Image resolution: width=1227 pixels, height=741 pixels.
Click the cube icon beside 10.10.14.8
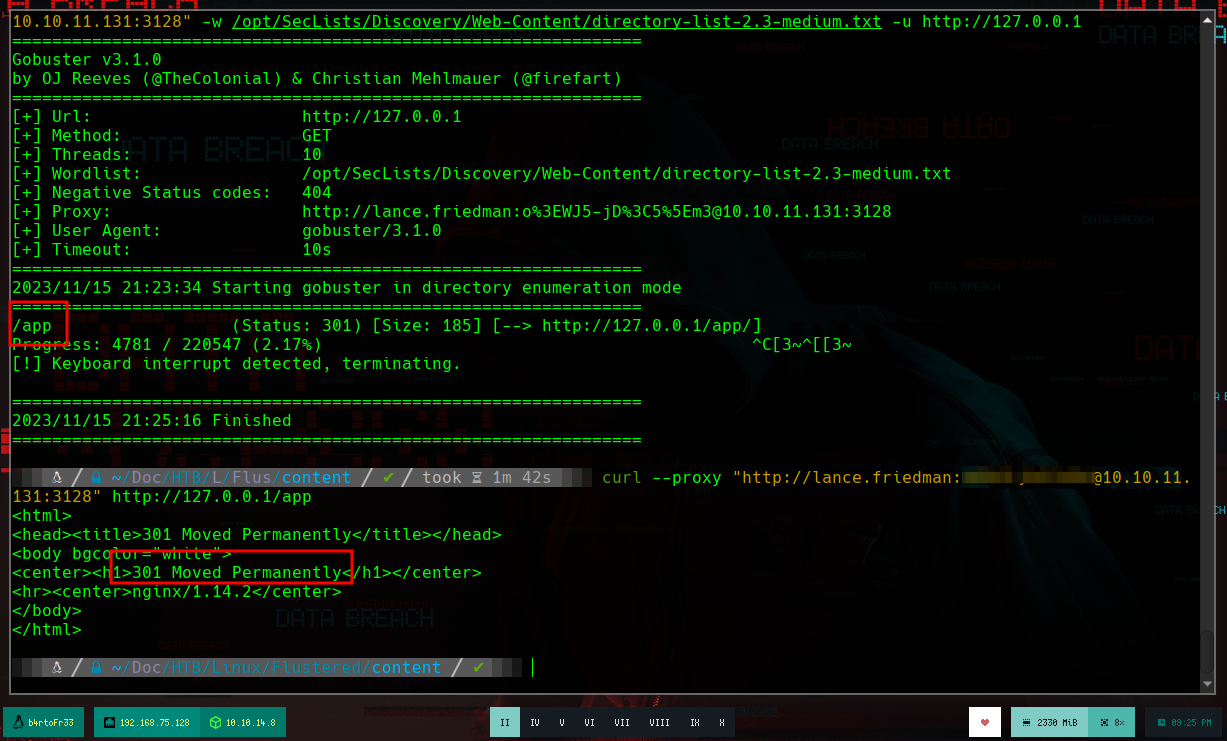[x=214, y=722]
